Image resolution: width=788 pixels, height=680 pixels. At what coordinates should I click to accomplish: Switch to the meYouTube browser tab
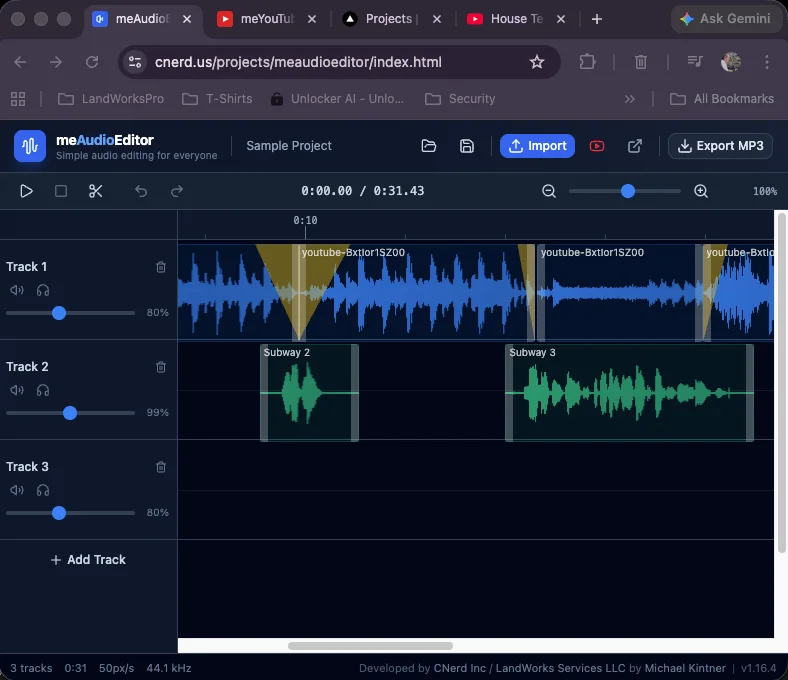[x=266, y=19]
